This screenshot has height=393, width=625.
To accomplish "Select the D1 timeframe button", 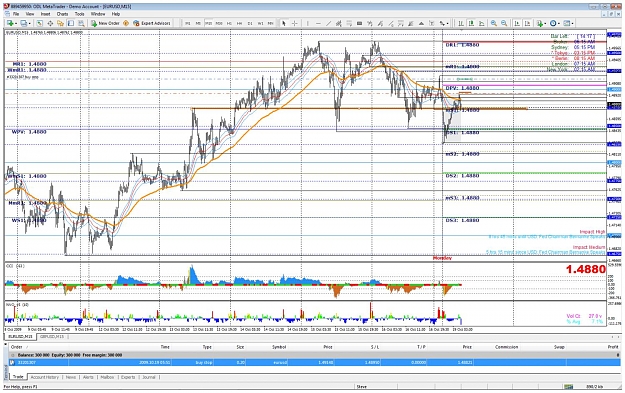I will click(x=250, y=23).
